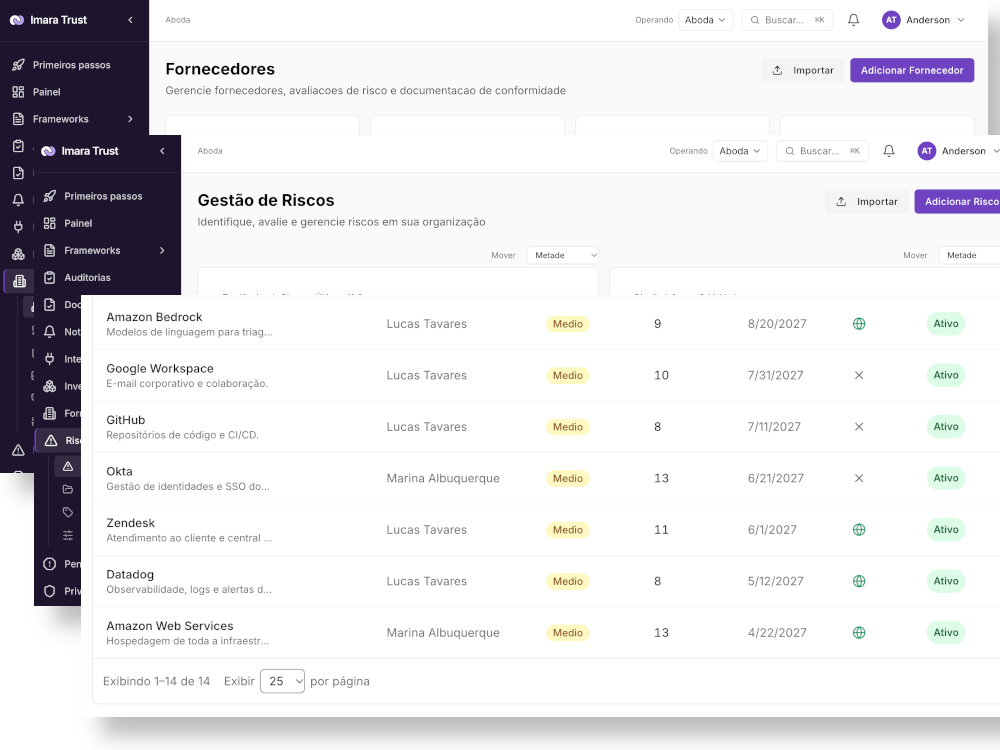Click the X icon in the GitHub row
The width and height of the screenshot is (1000, 750).
859,427
